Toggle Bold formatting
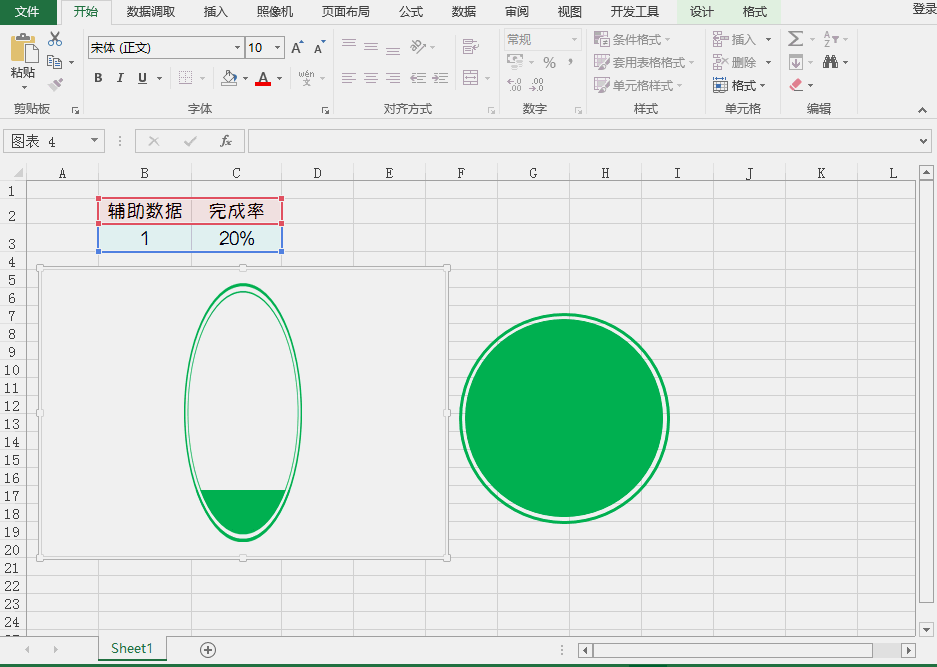Image resolution: width=937 pixels, height=667 pixels. coord(97,77)
